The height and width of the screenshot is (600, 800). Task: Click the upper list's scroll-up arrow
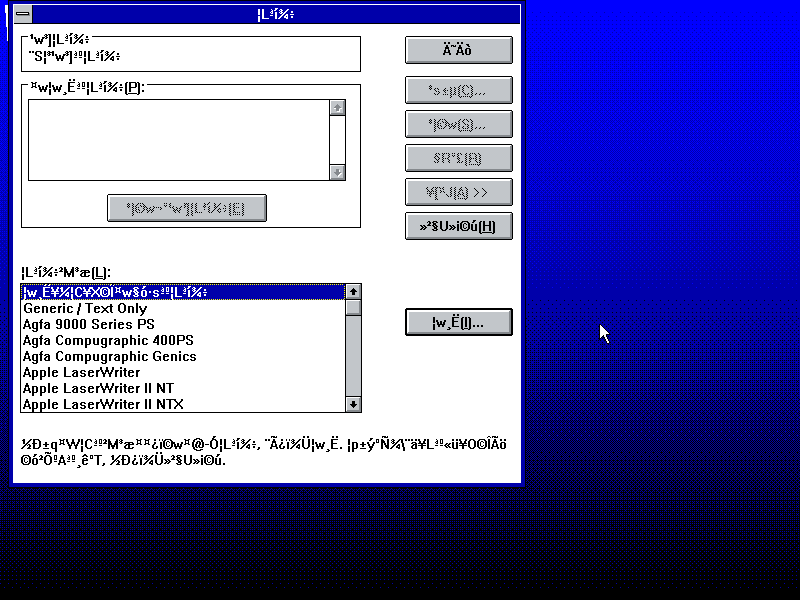pyautogui.click(x=340, y=107)
